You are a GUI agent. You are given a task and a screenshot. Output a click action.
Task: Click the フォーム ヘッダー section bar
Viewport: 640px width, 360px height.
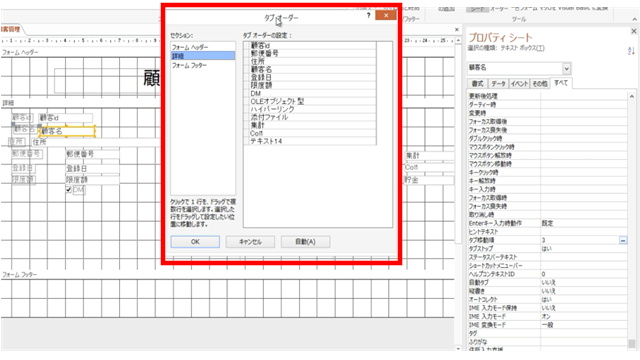point(82,53)
